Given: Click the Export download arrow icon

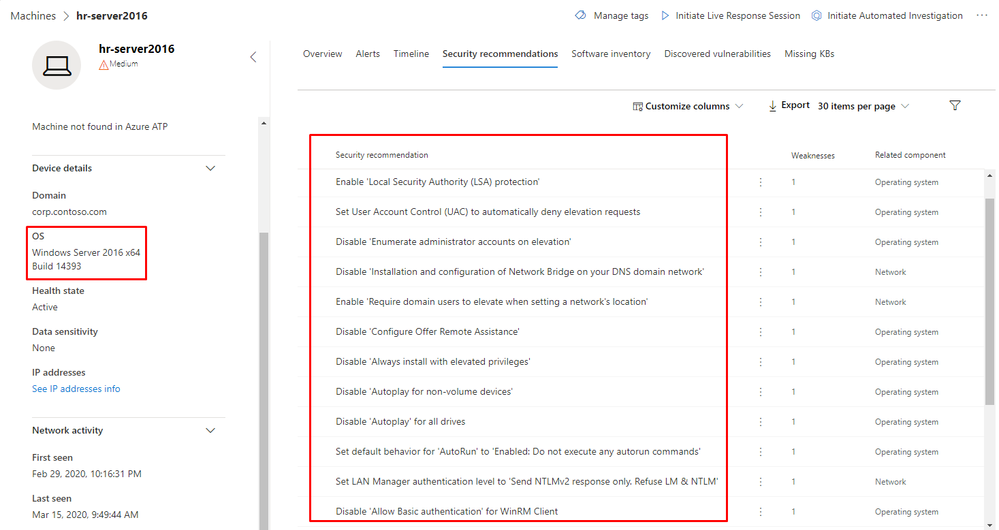Looking at the screenshot, I should pos(772,106).
